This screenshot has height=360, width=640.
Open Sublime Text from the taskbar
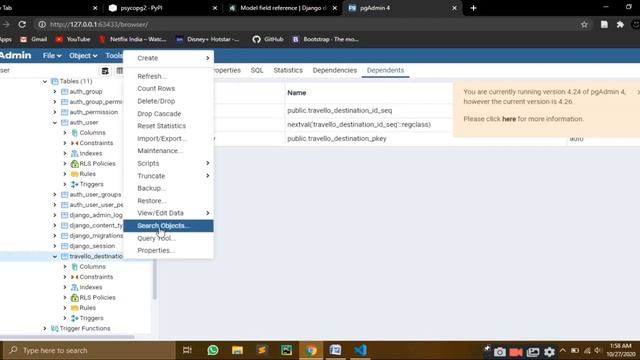click(262, 350)
